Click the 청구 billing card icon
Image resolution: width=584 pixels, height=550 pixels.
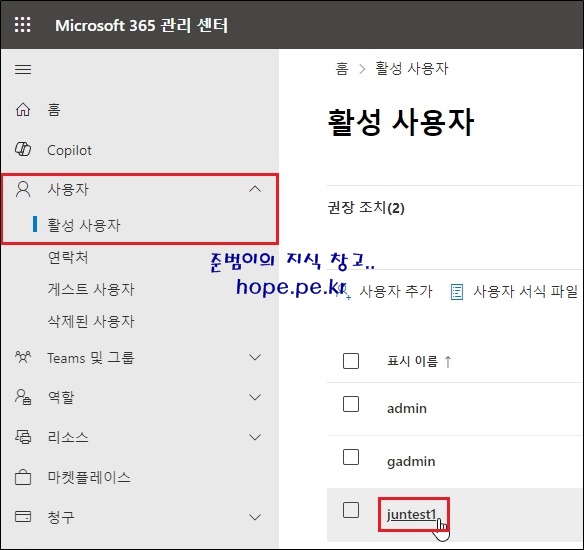(x=23, y=516)
